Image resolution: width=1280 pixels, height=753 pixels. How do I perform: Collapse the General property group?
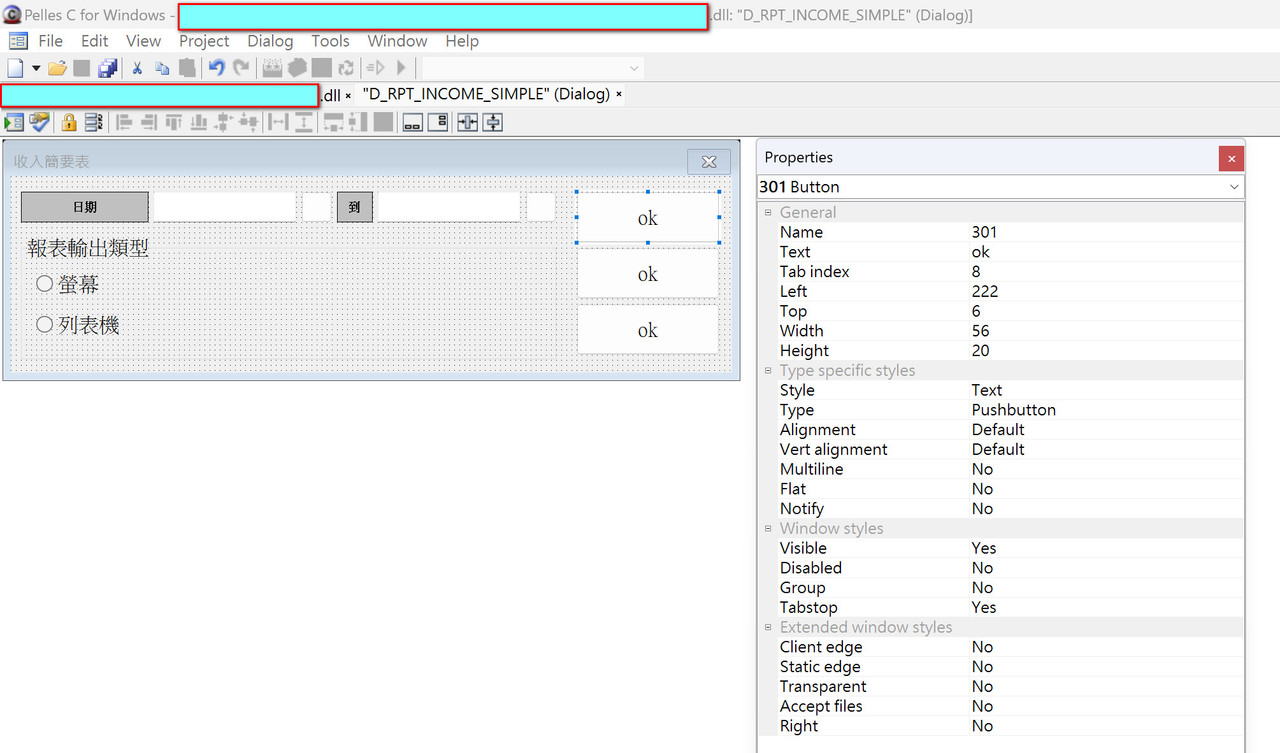tap(768, 212)
